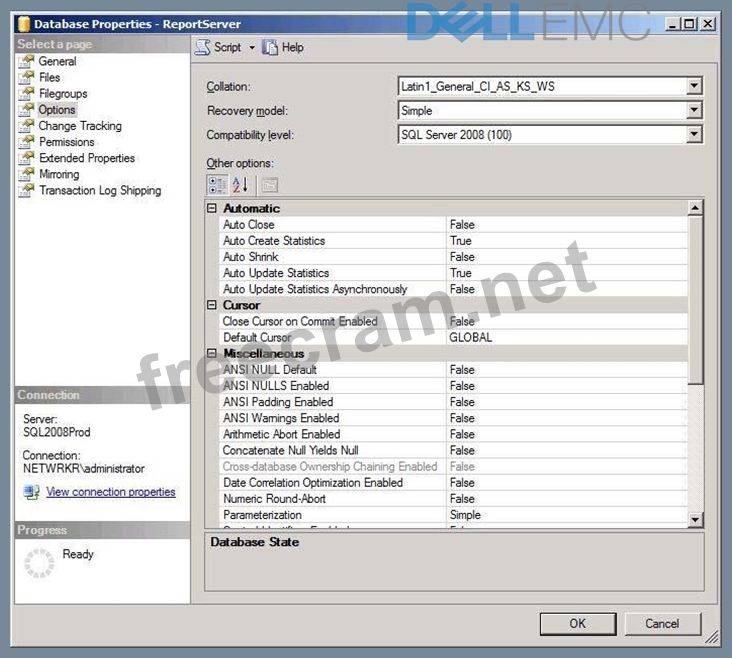This screenshot has width=732, height=658.
Task: Collapse the Cursor category
Action: pyautogui.click(x=212, y=305)
